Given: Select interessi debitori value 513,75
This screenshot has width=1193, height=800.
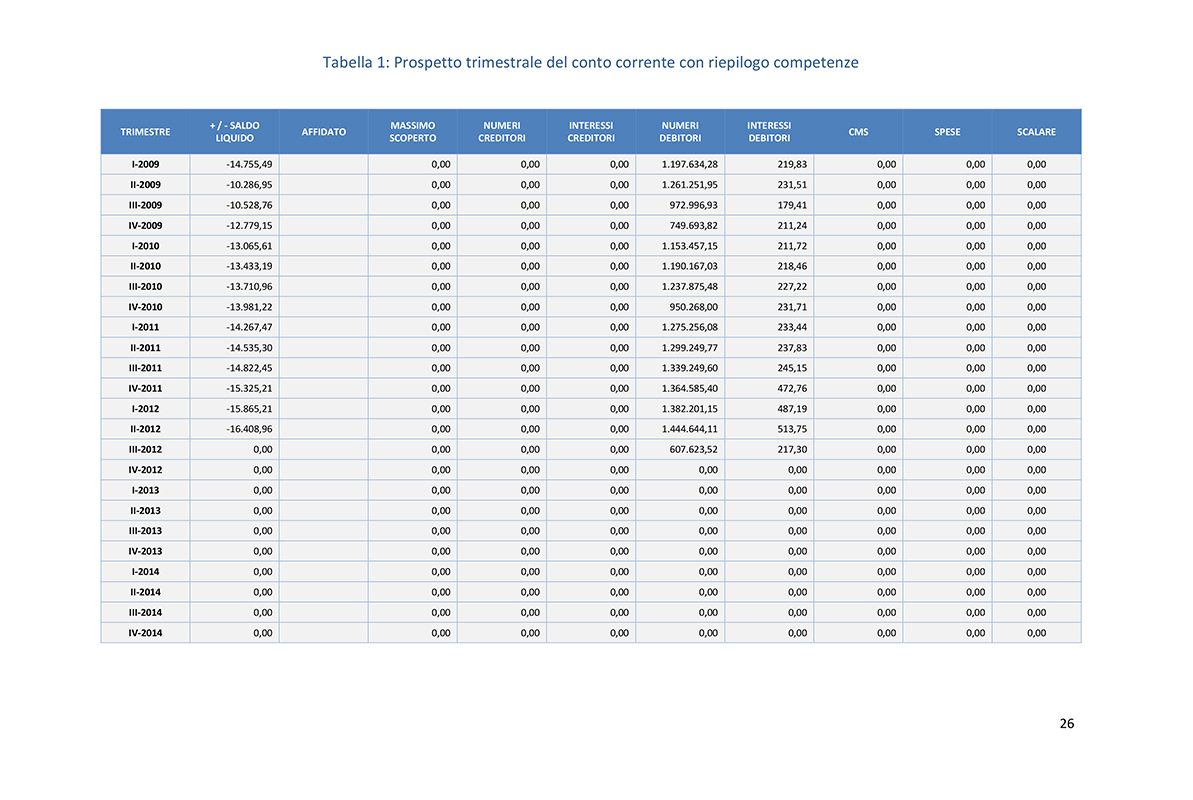Looking at the screenshot, I should coord(792,429).
